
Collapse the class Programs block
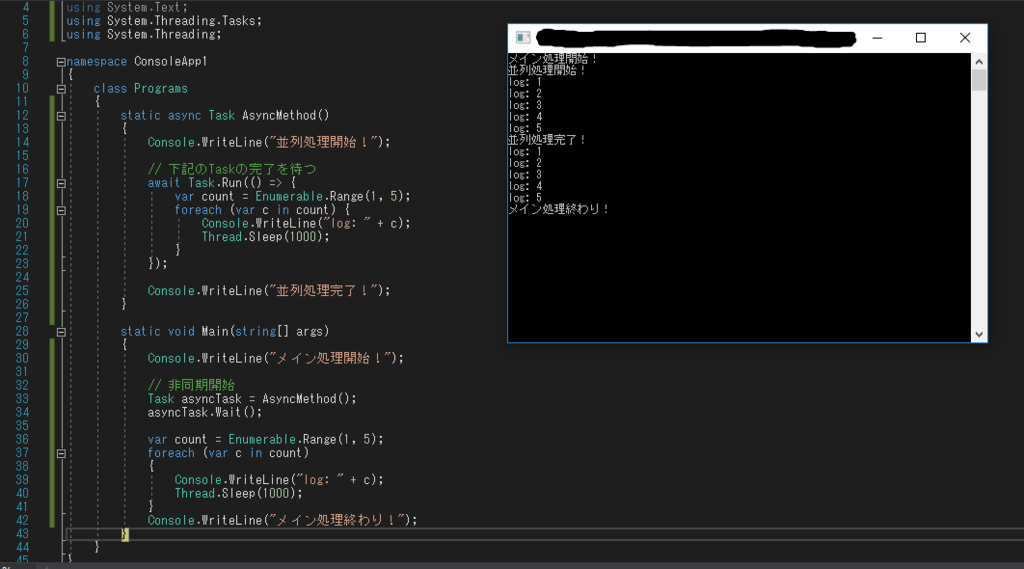(61, 89)
